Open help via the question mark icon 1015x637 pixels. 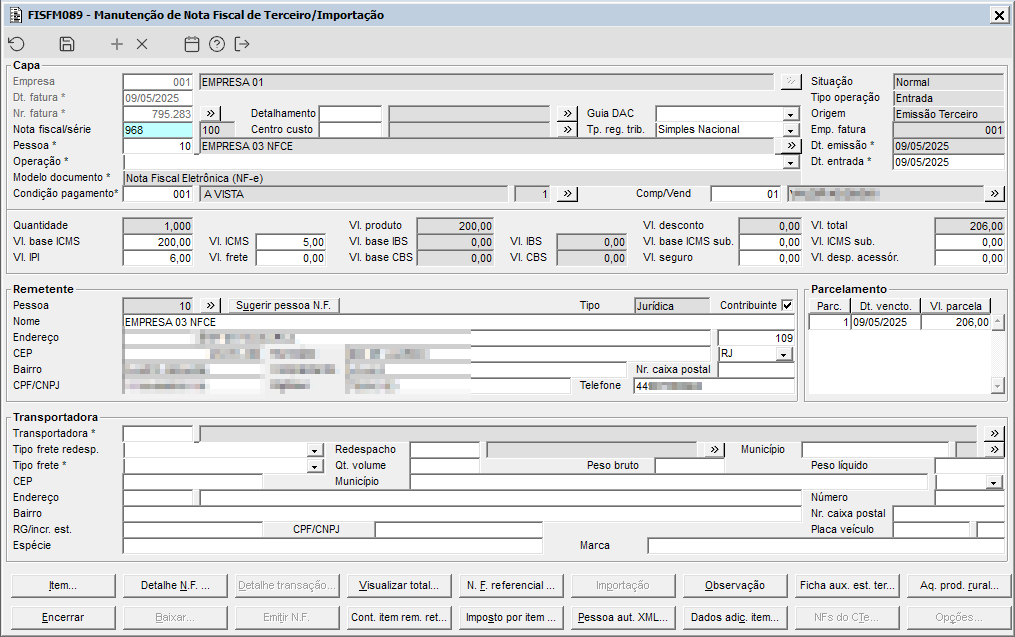point(217,44)
